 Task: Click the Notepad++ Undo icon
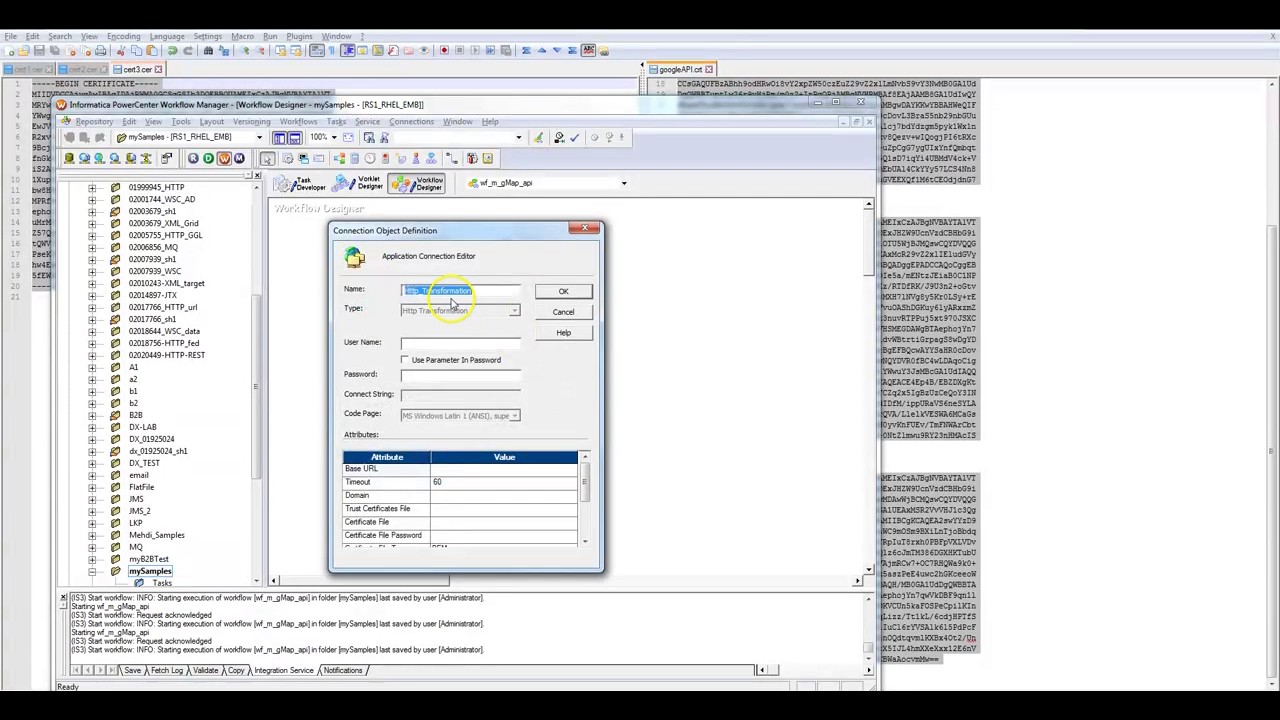(172, 51)
